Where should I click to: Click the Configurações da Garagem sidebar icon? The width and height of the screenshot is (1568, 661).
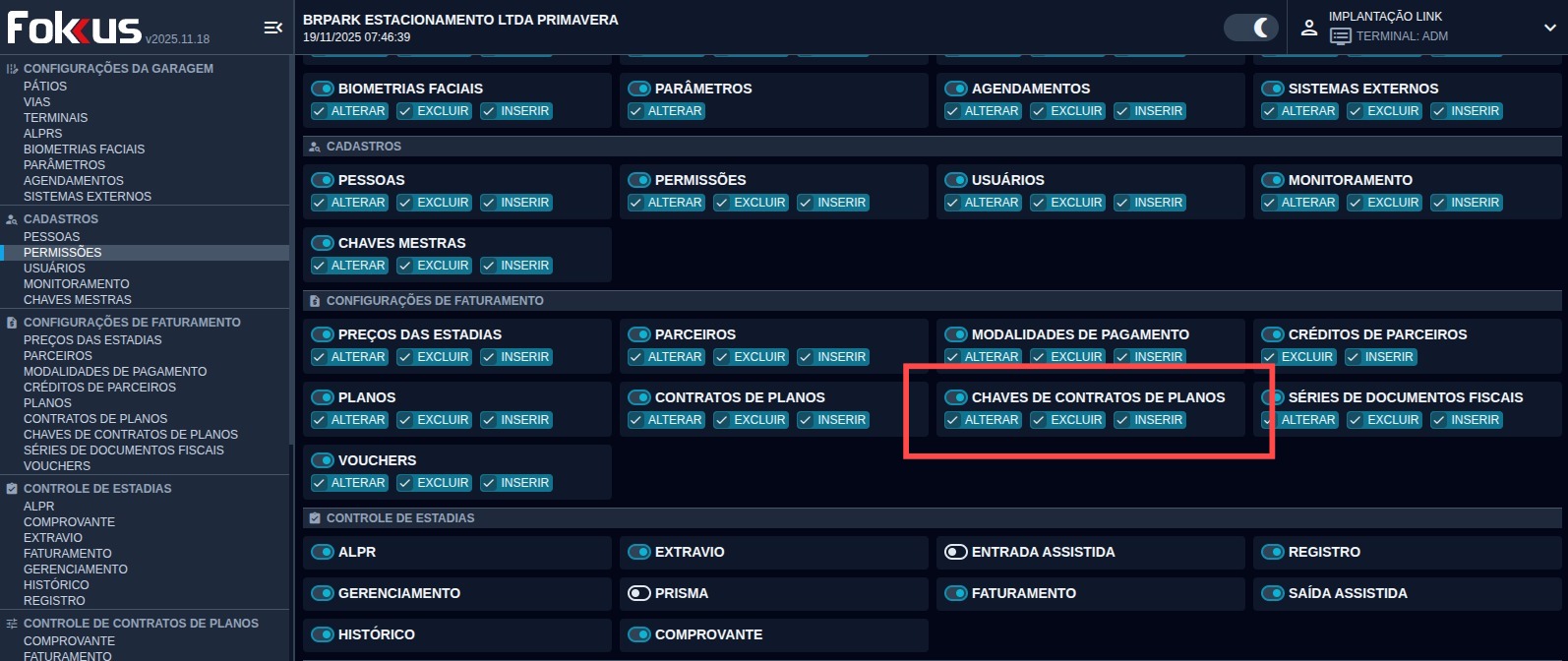click(x=12, y=69)
